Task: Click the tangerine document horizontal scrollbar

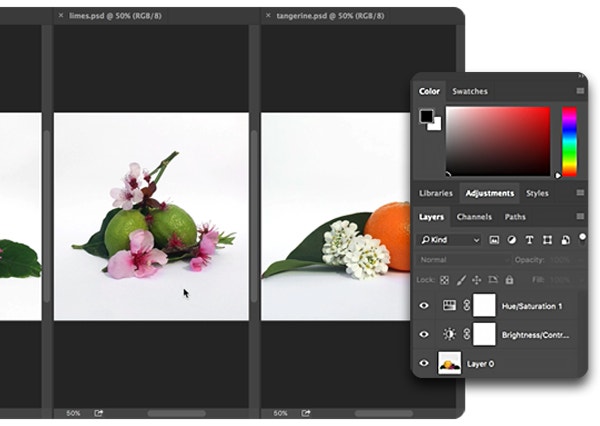Action: click(x=384, y=413)
